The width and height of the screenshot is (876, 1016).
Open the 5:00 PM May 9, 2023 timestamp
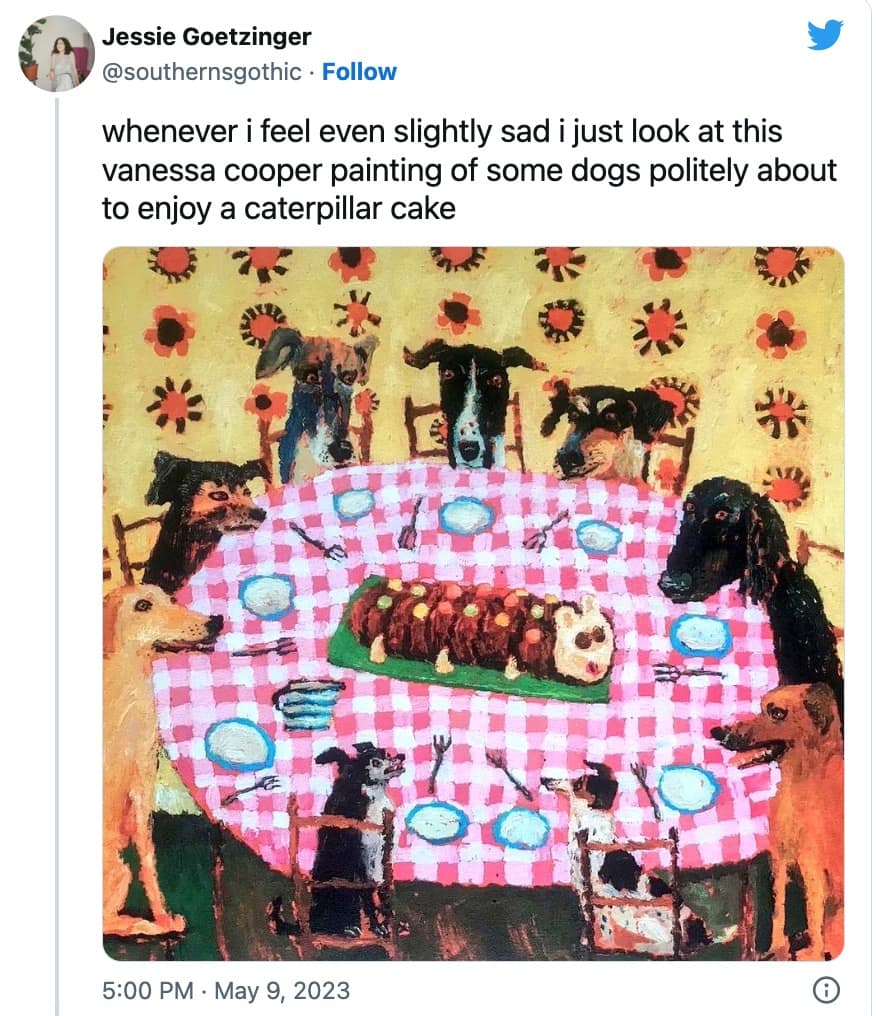pos(227,990)
